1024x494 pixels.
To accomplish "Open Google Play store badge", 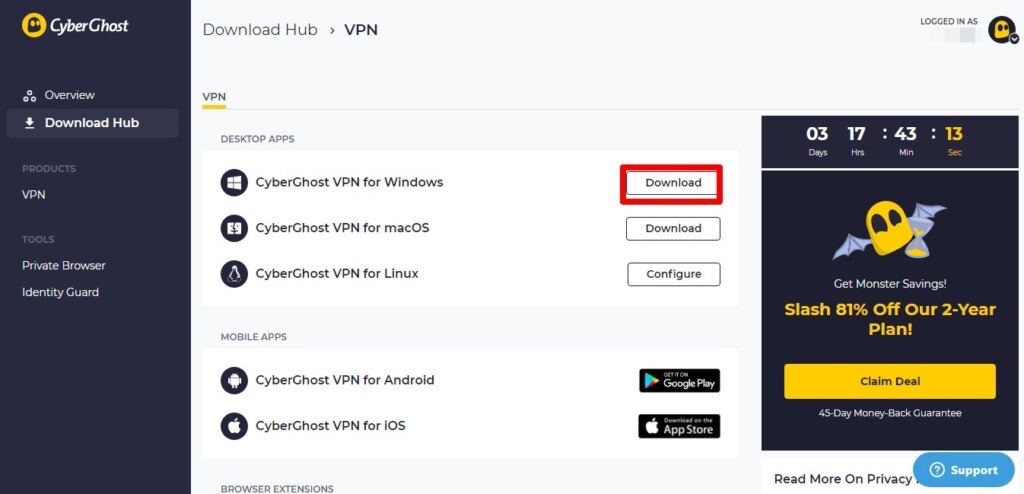I will (x=679, y=380).
